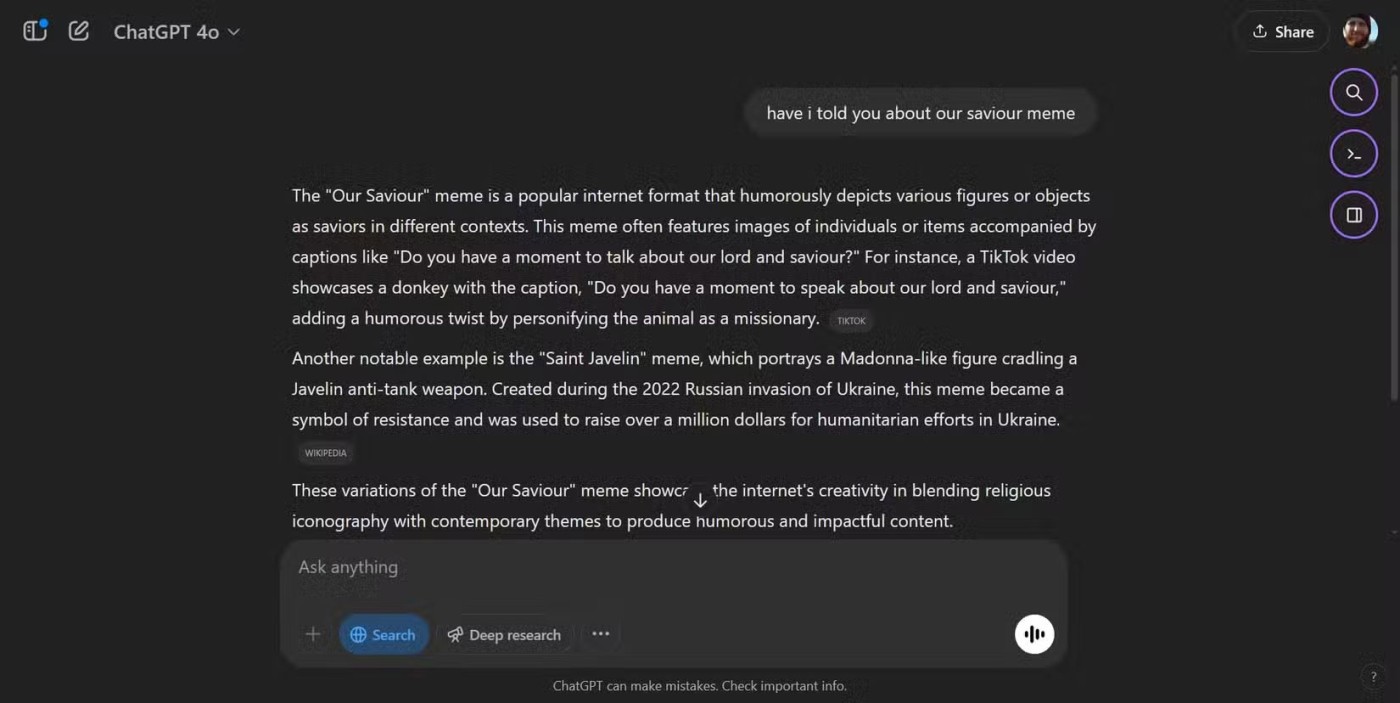Click the Ask anything input field
This screenshot has height=703, width=1400.
tap(670, 567)
